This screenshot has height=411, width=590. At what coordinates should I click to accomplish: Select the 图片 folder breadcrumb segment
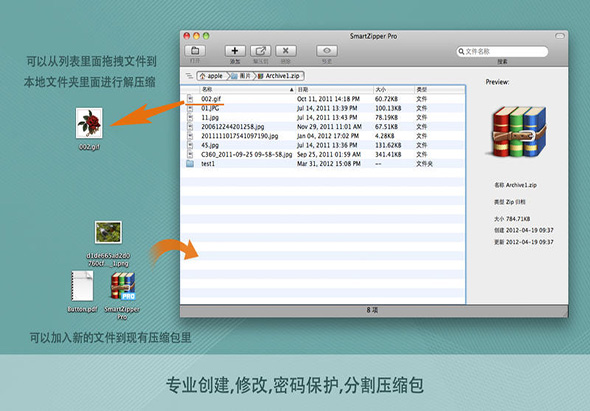click(242, 76)
